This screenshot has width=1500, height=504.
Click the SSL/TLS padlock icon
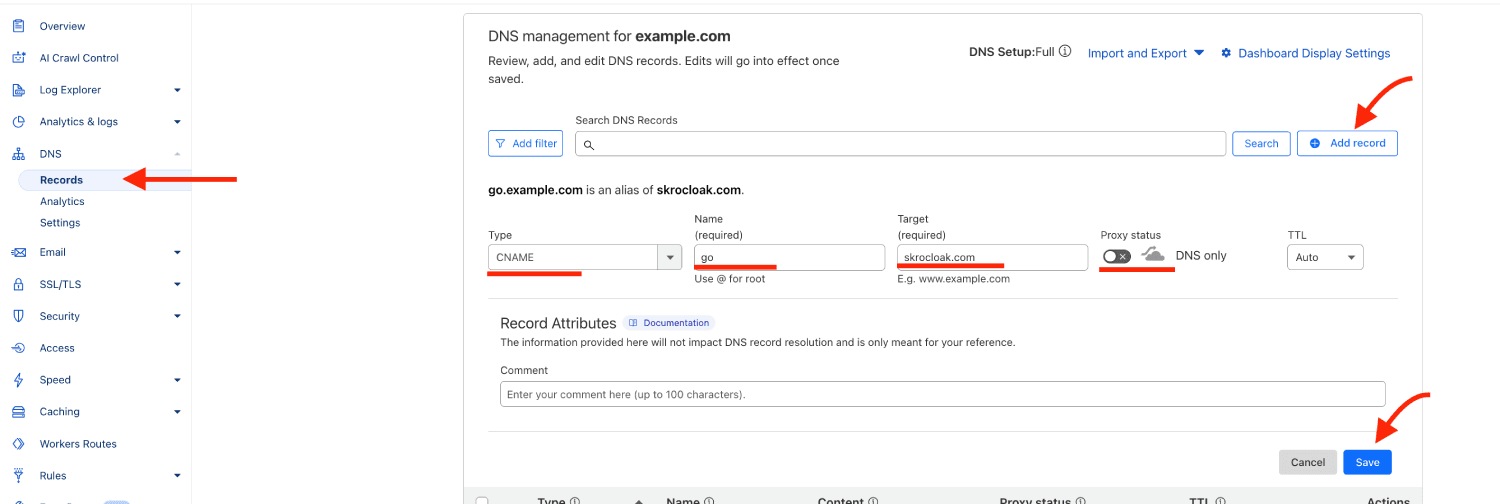(18, 284)
